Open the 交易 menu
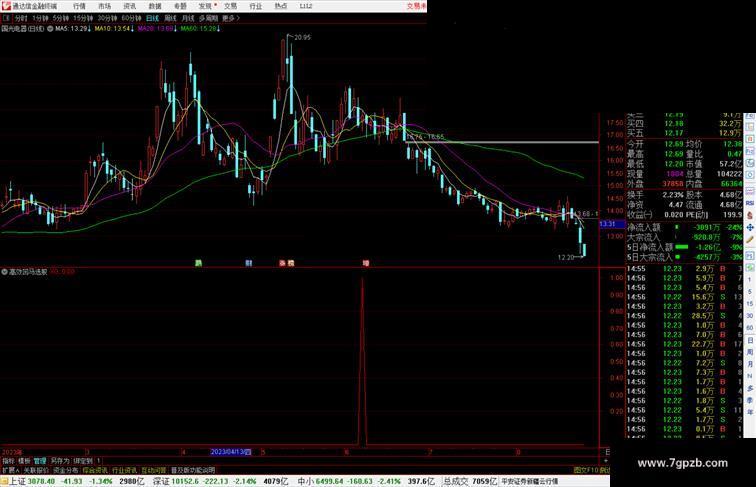756x487 pixels. pos(230,6)
